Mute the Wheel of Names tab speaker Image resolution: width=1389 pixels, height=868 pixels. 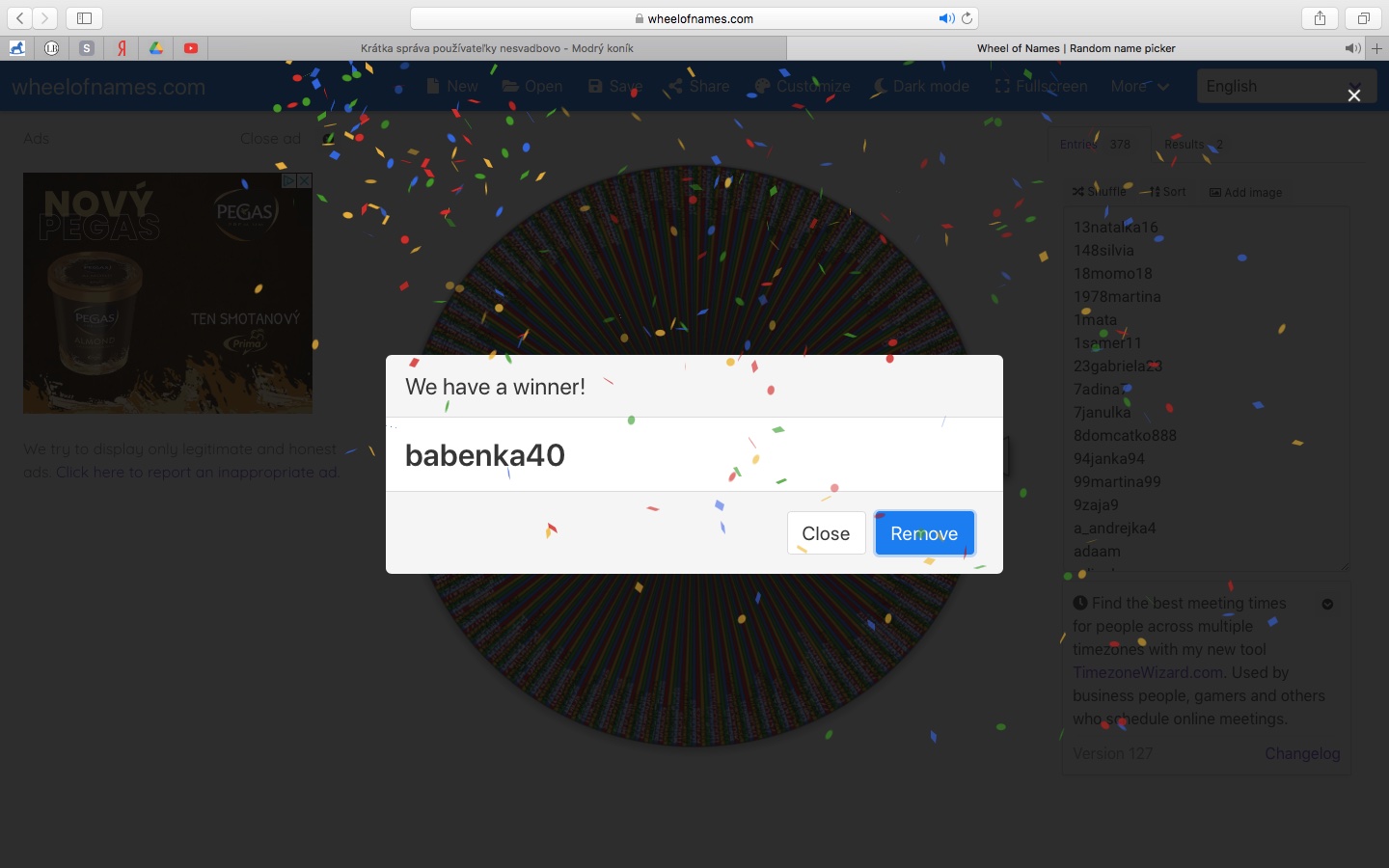click(x=1351, y=48)
